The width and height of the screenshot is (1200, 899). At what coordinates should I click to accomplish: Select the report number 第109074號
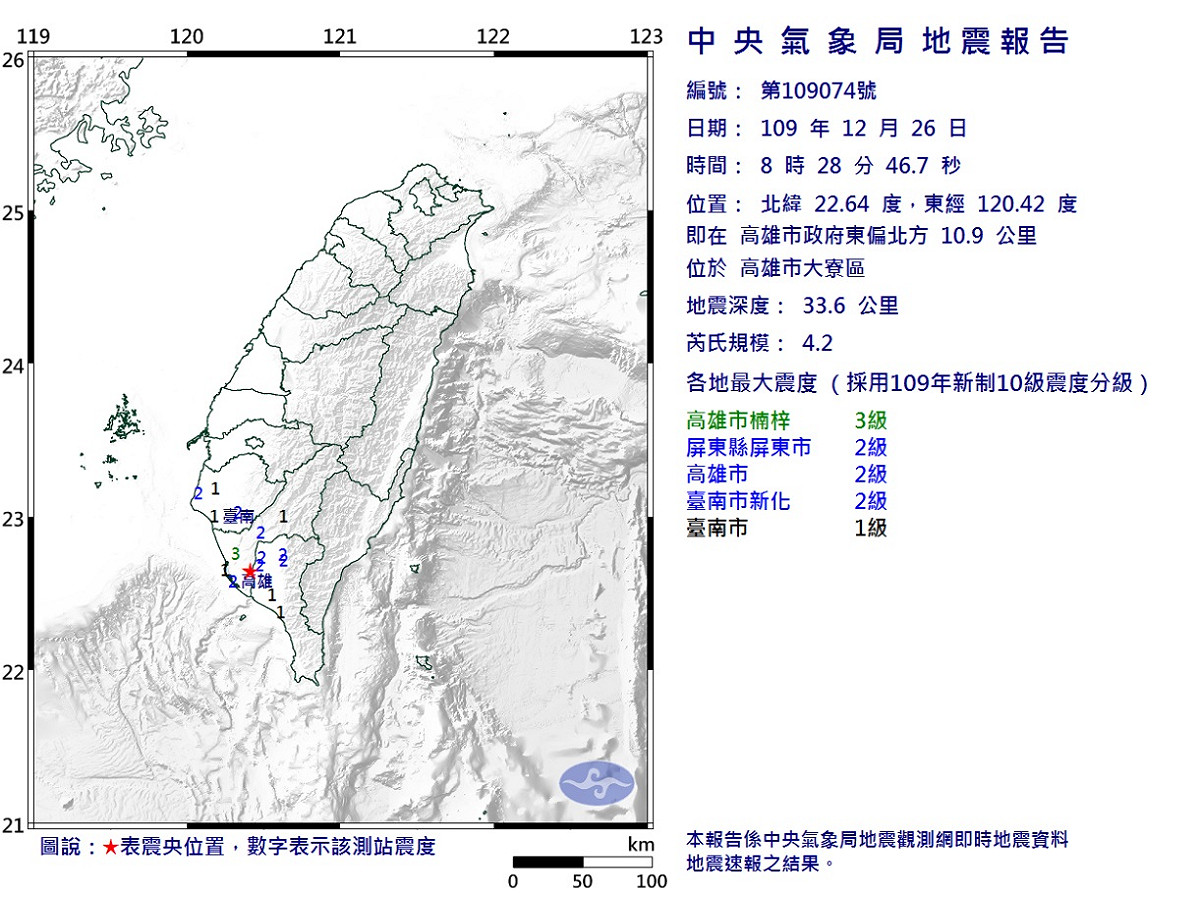coord(819,91)
